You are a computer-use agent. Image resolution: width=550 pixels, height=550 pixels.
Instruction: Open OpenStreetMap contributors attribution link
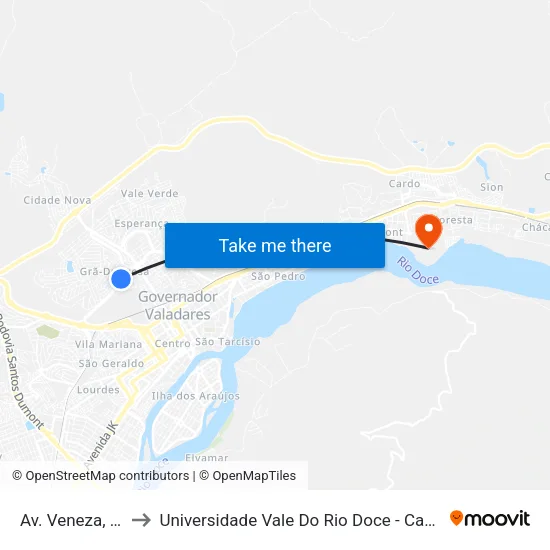(x=101, y=476)
